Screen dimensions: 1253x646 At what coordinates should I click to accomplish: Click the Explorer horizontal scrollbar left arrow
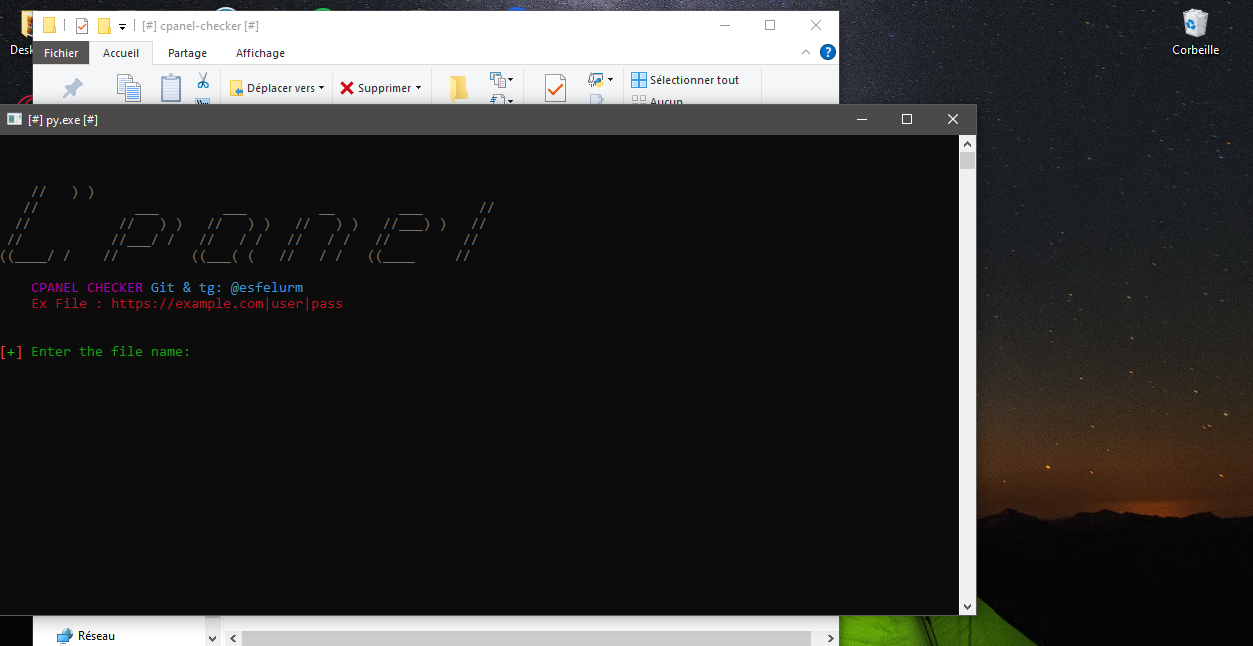232,637
